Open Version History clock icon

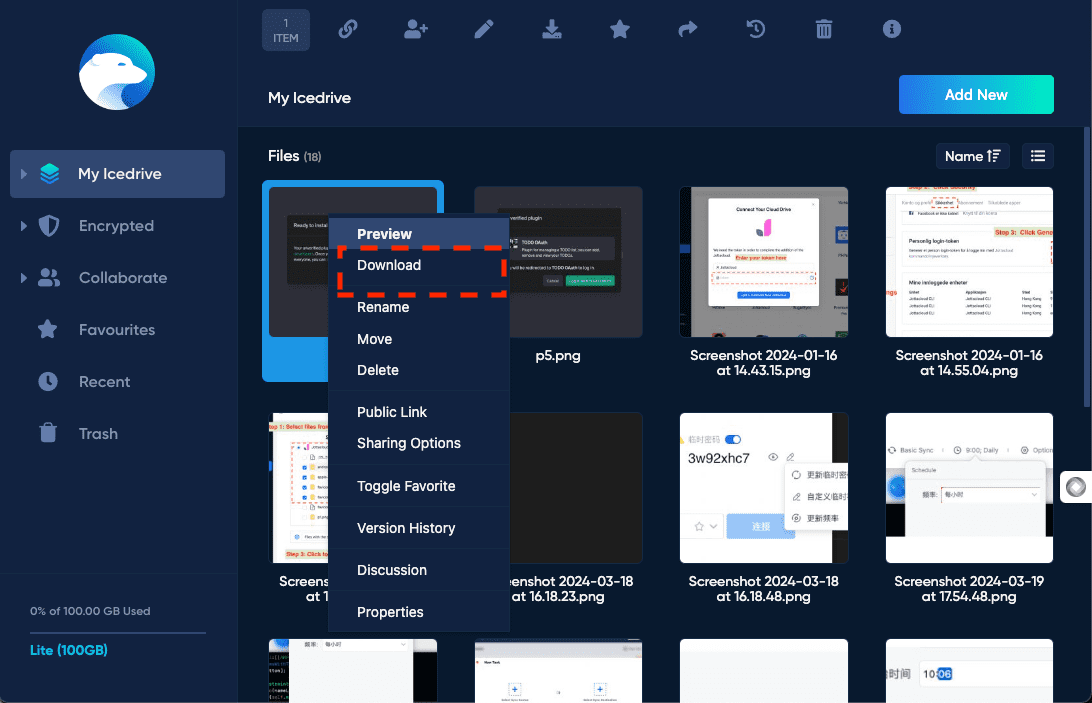point(755,29)
